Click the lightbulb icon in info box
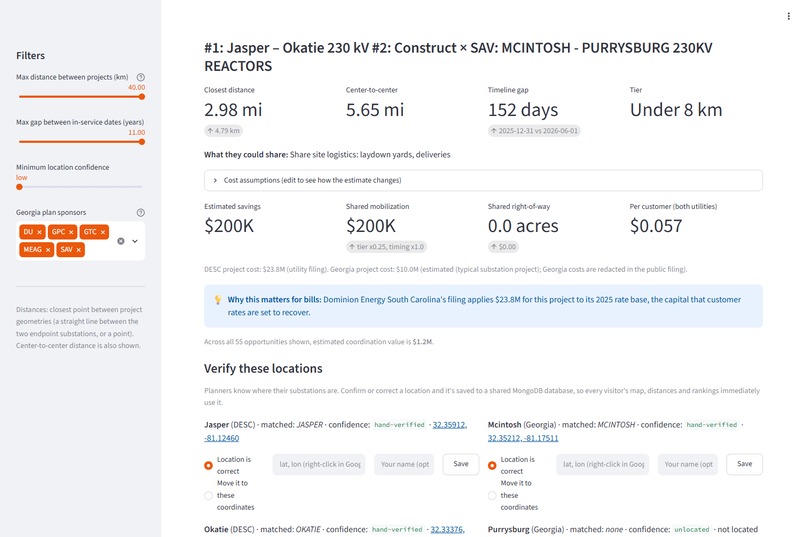 tap(217, 300)
